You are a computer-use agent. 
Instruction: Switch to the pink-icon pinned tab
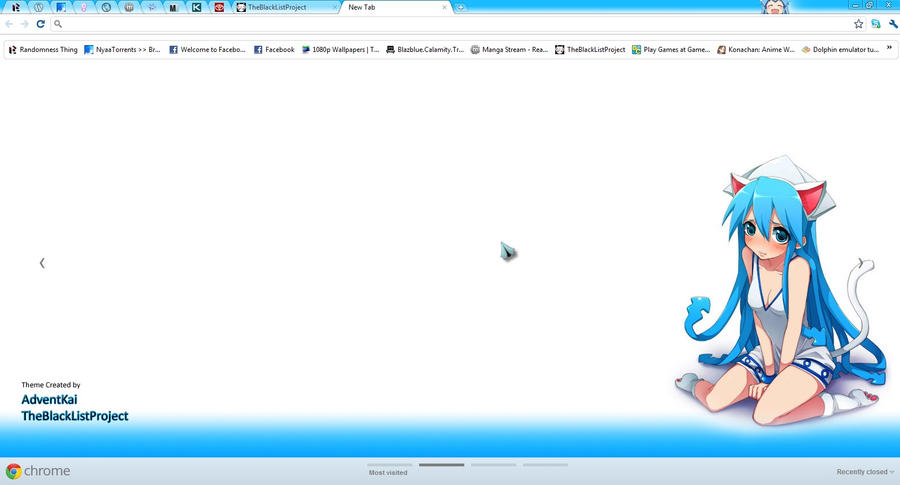click(x=84, y=7)
